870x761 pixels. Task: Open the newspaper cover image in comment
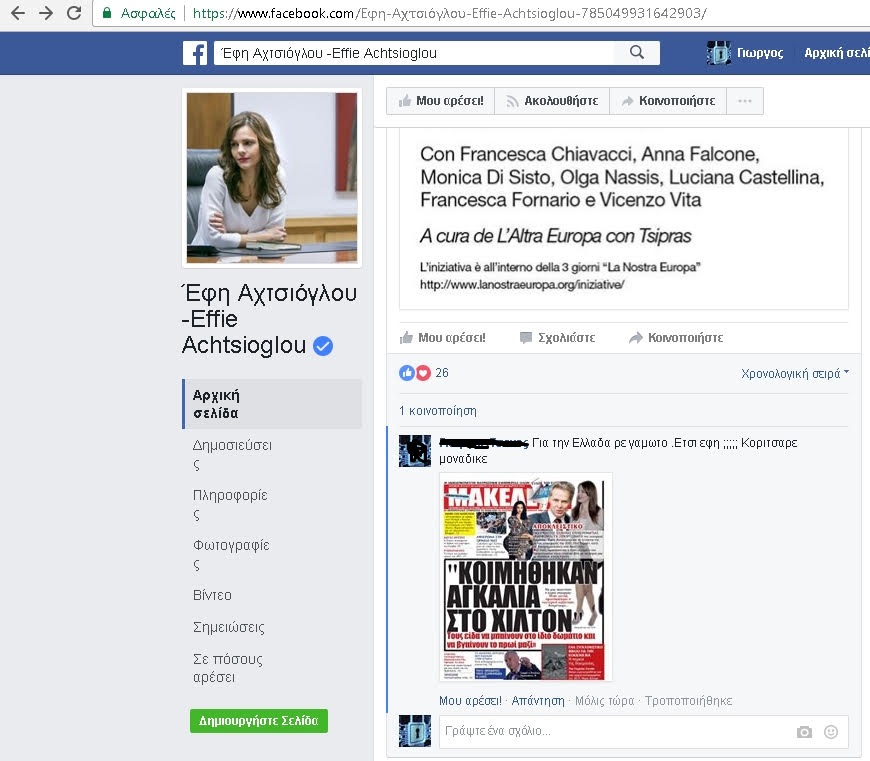[x=525, y=577]
